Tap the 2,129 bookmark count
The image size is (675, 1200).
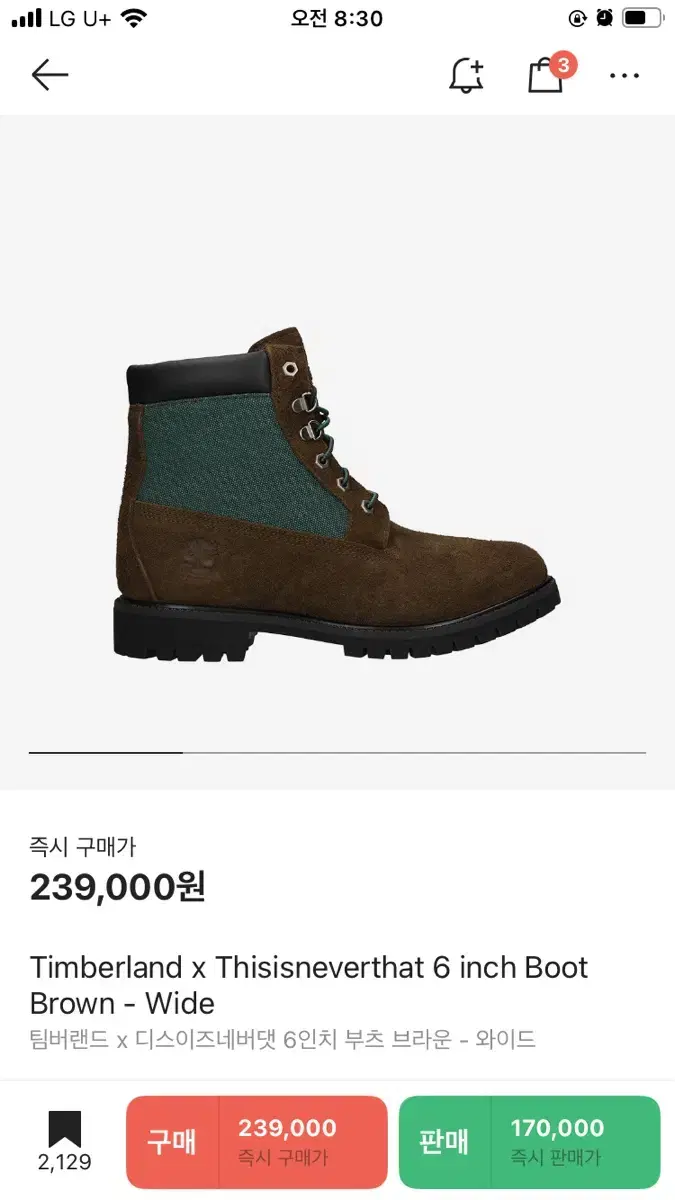coord(65,1162)
